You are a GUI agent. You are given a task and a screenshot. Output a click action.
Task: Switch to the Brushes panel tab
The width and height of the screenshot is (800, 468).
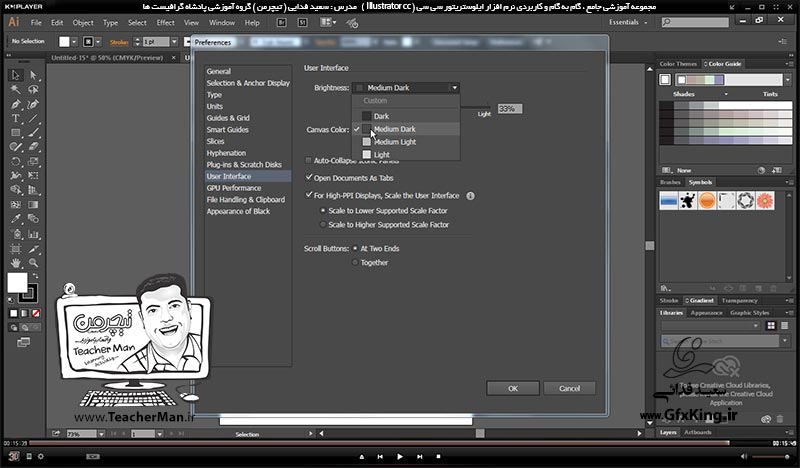tap(670, 182)
